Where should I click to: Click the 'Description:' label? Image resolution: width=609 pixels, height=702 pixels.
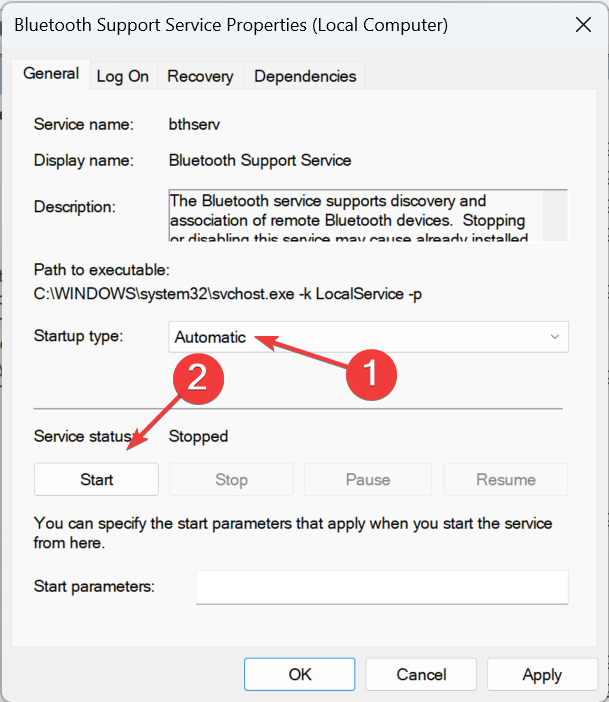(x=75, y=207)
